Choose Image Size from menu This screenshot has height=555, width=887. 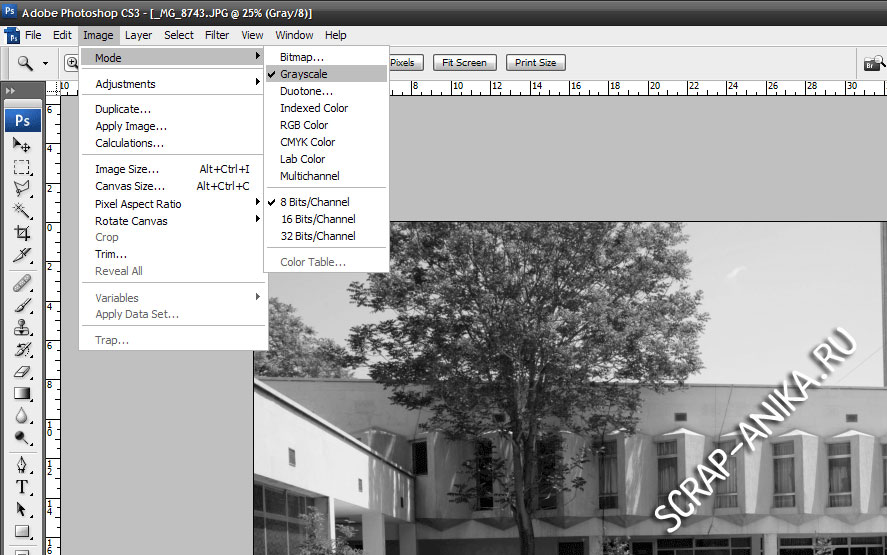pyautogui.click(x=127, y=169)
